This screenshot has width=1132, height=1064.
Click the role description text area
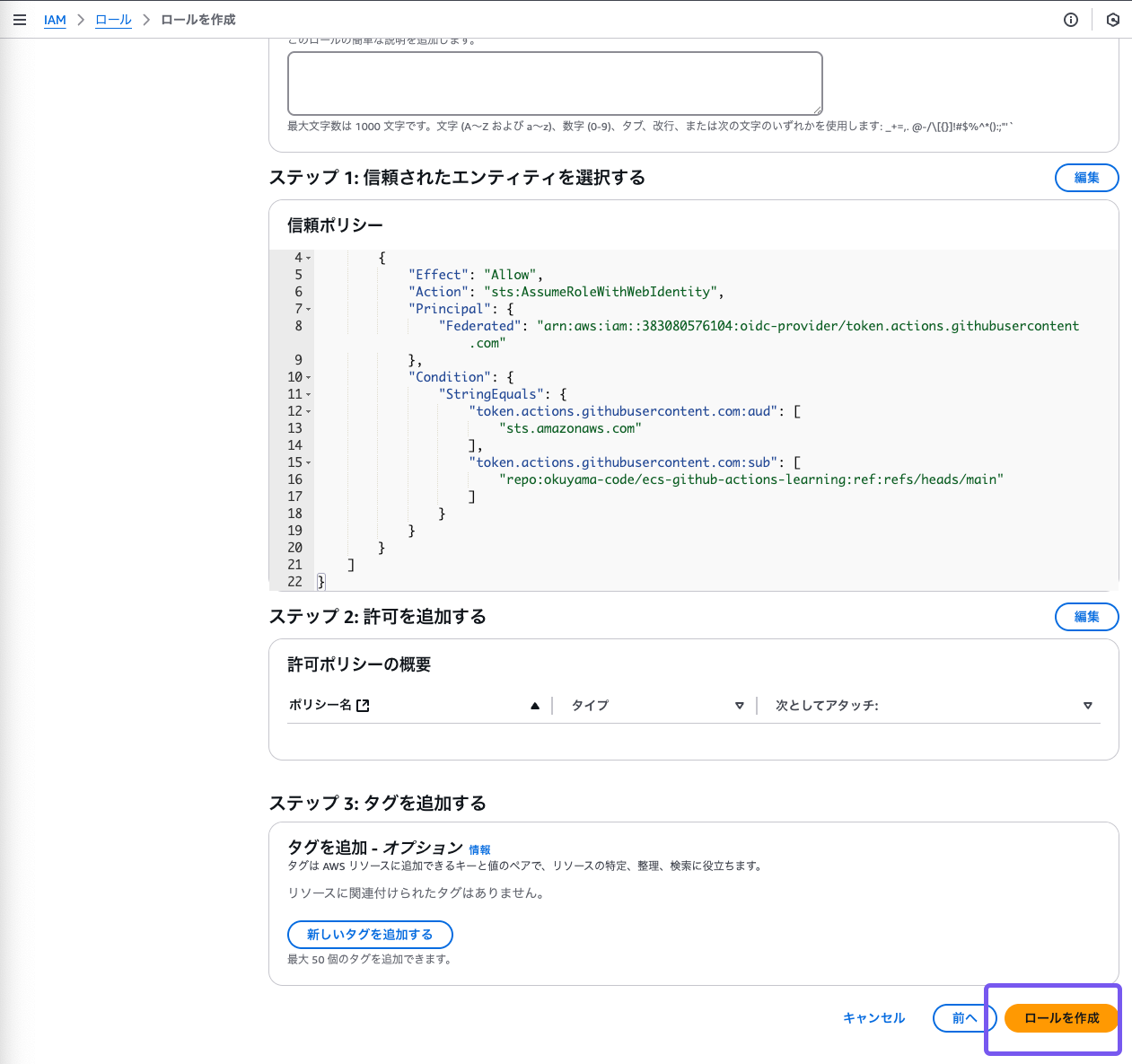click(555, 84)
